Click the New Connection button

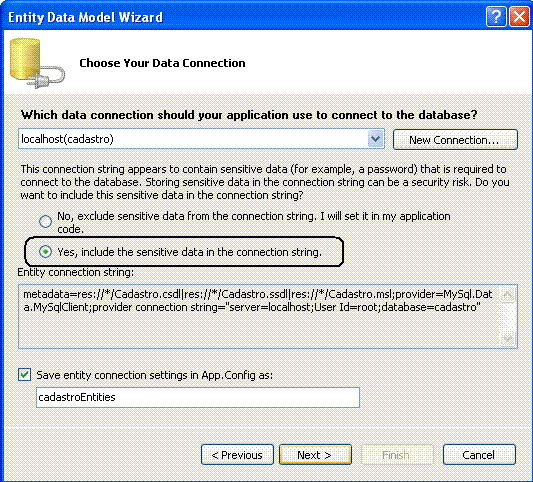pos(455,139)
